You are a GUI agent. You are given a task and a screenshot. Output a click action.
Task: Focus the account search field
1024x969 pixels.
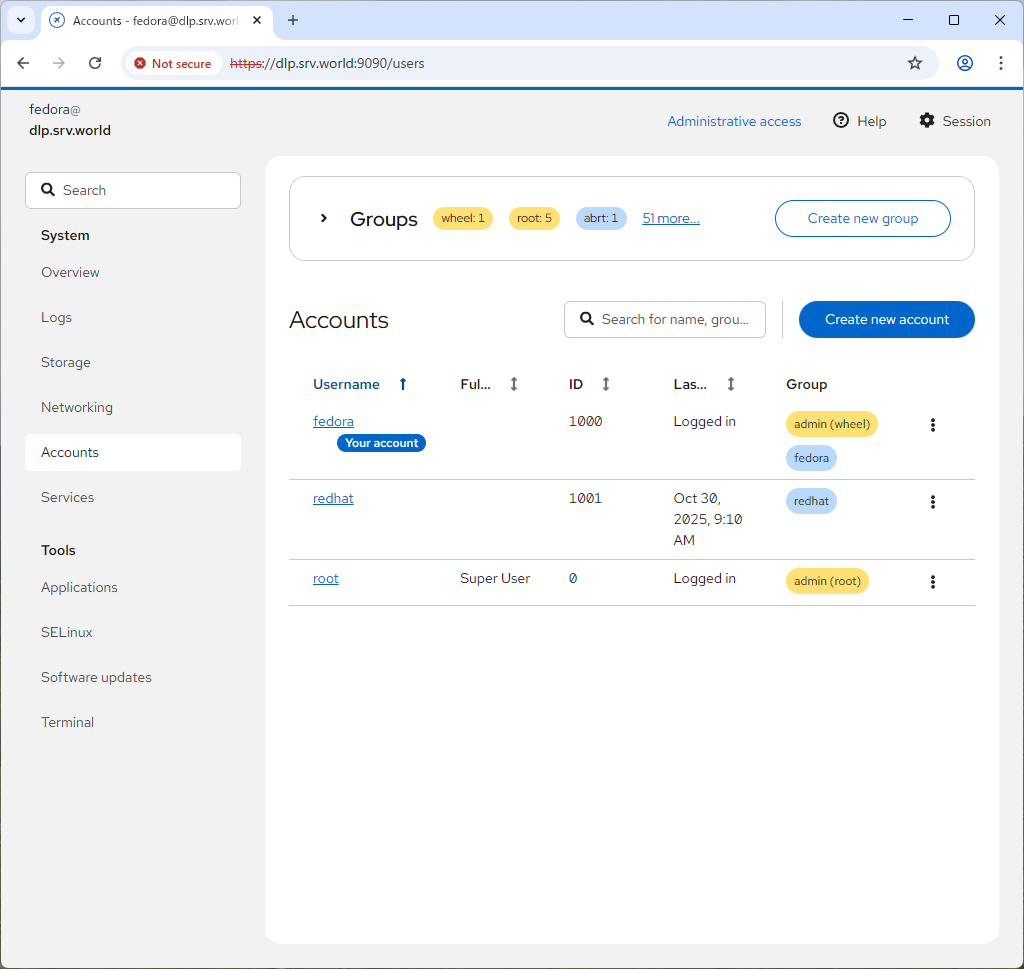tap(673, 319)
